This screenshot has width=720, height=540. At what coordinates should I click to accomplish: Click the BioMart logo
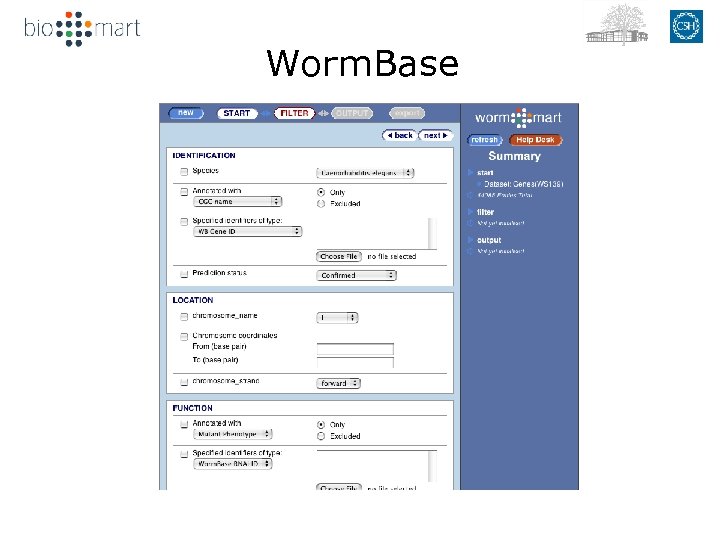click(x=82, y=28)
